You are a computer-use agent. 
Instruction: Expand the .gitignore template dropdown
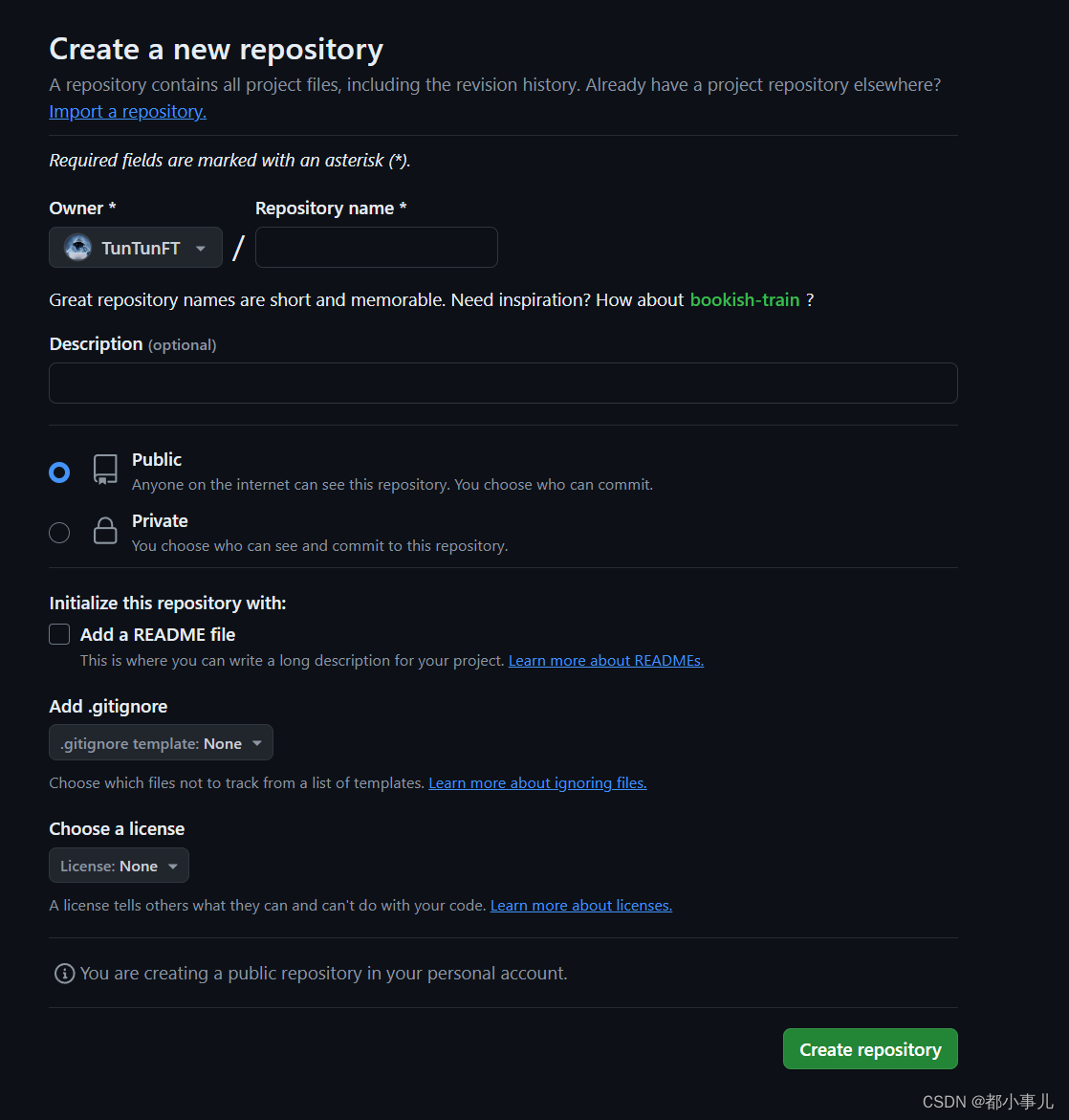coord(161,743)
